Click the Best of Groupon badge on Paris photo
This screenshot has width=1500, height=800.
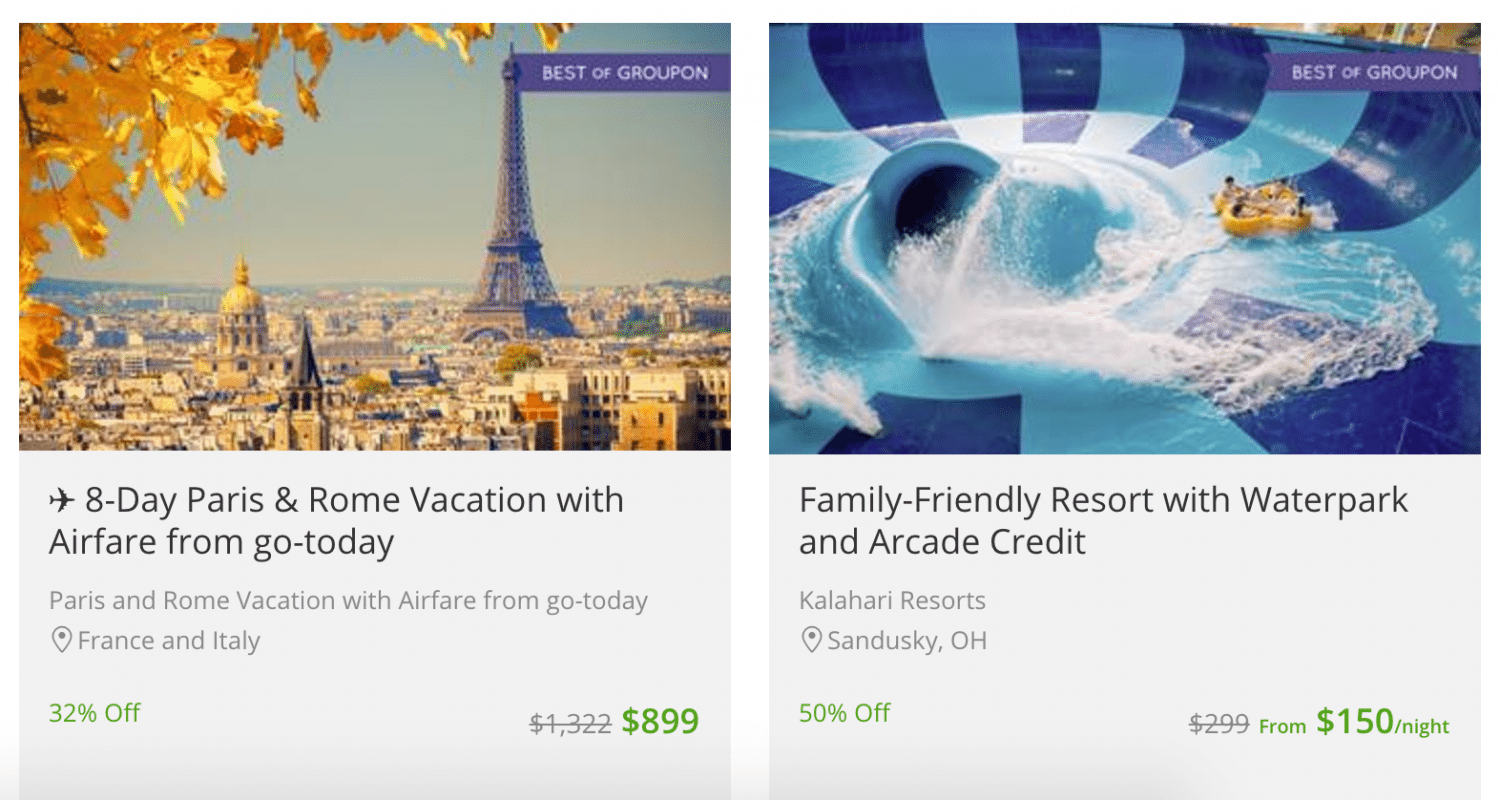[624, 72]
